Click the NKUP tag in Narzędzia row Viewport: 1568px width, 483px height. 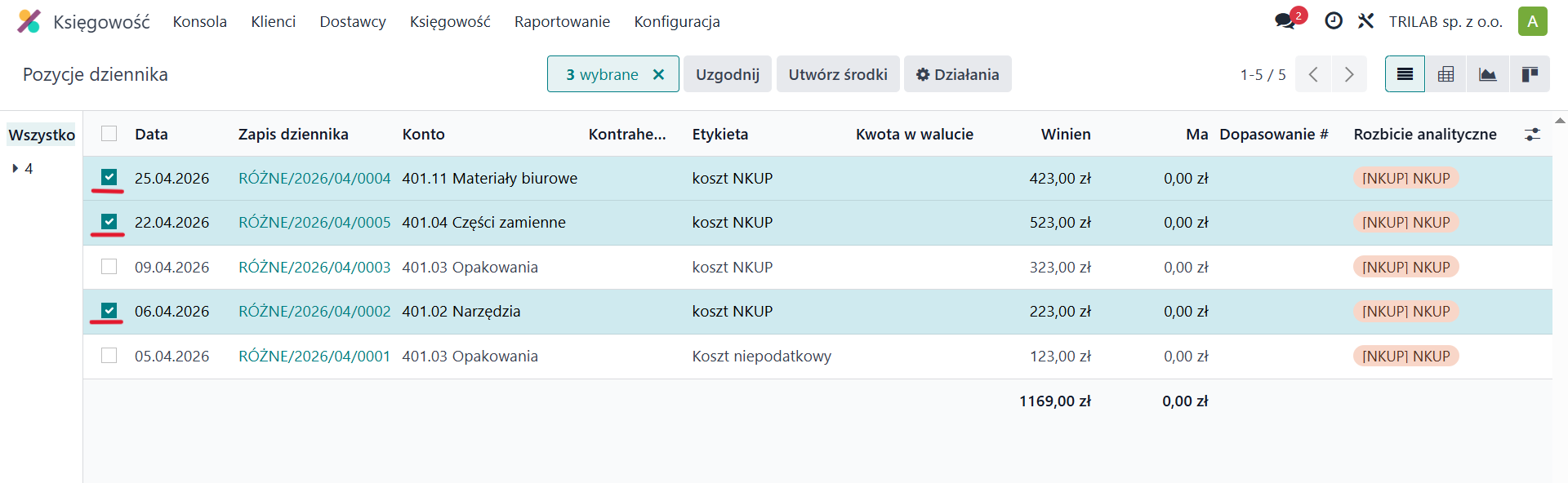coord(1405,311)
